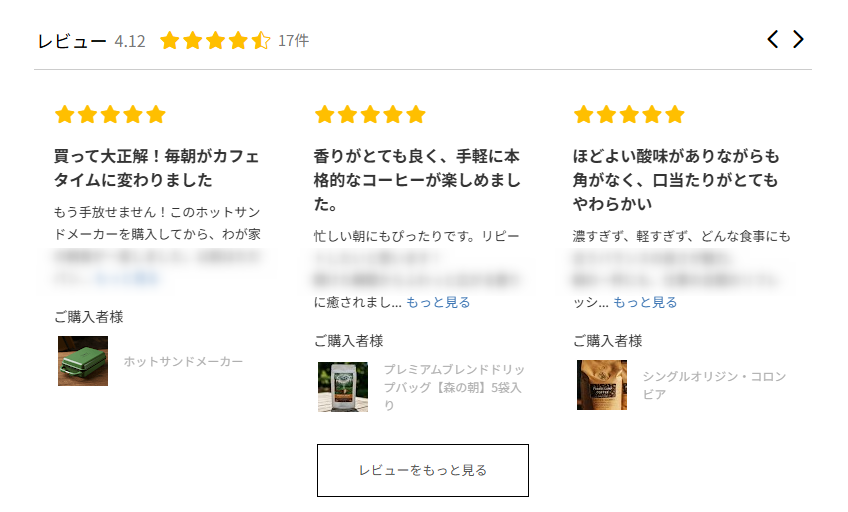848x512 pixels.
Task: Select the review titled 買って大正解
Action: (156, 168)
